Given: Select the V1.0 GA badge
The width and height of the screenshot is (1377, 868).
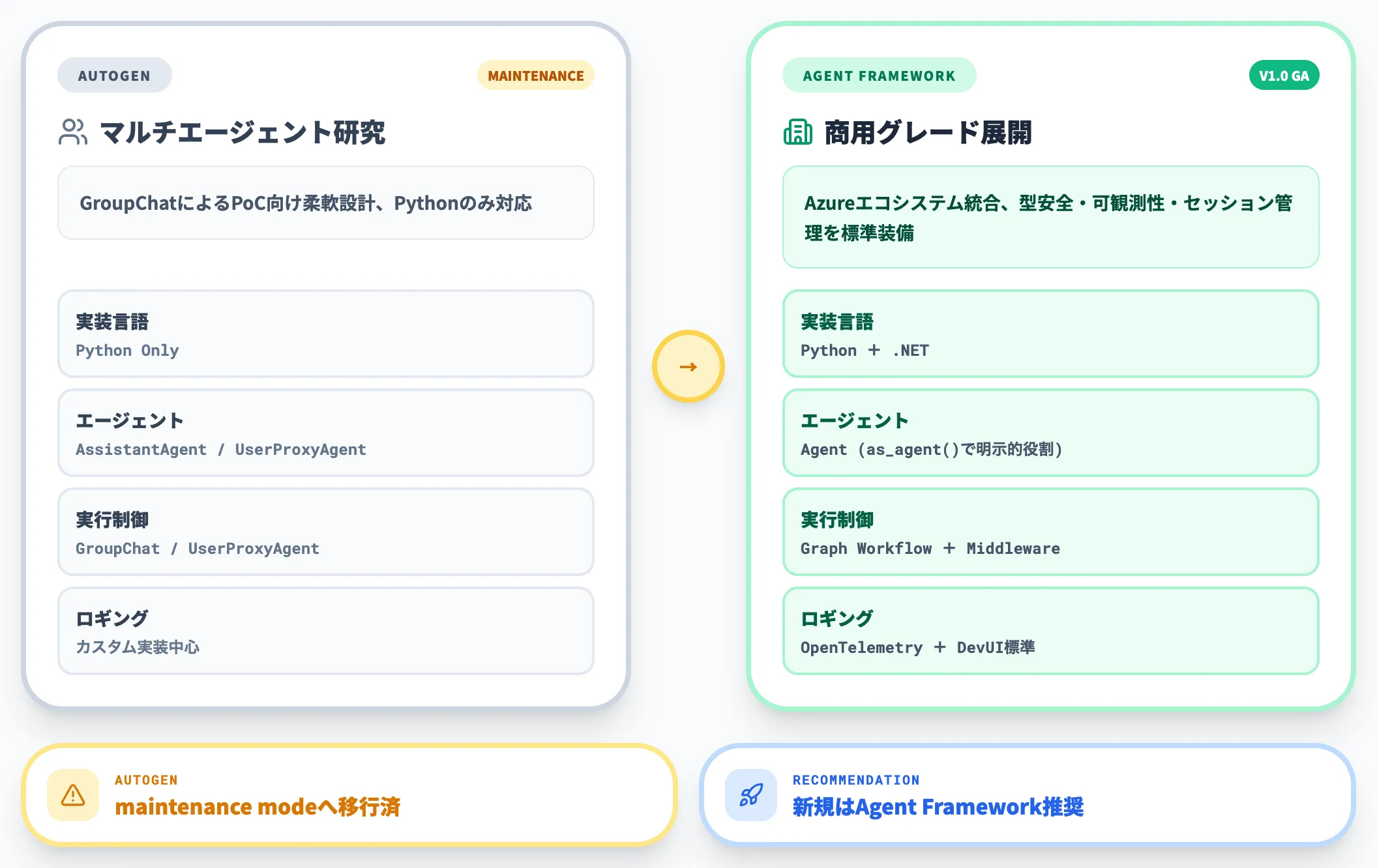Looking at the screenshot, I should (x=1284, y=76).
